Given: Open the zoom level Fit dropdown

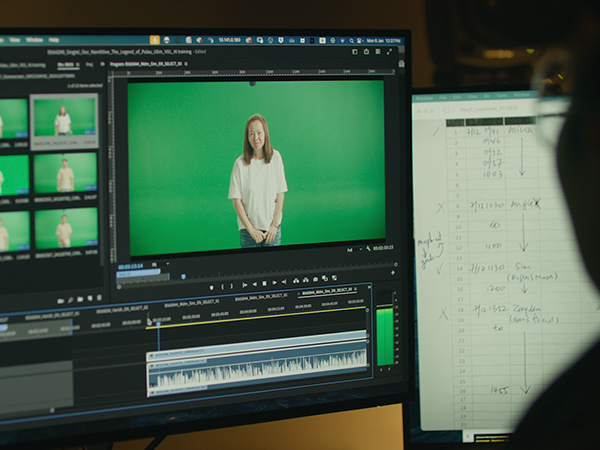Looking at the screenshot, I should pyautogui.click(x=160, y=264).
